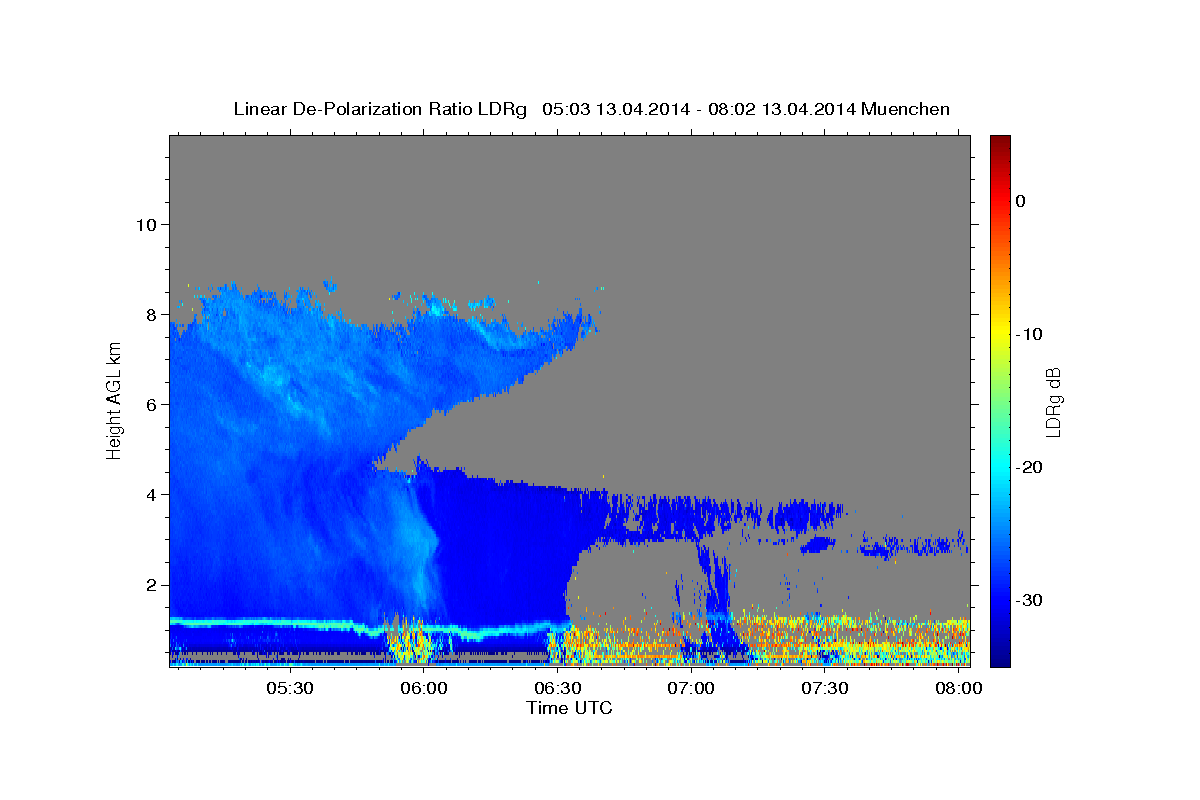Click the dark blue bottom of colorbar
This screenshot has height=800, width=1200.
click(1000, 659)
